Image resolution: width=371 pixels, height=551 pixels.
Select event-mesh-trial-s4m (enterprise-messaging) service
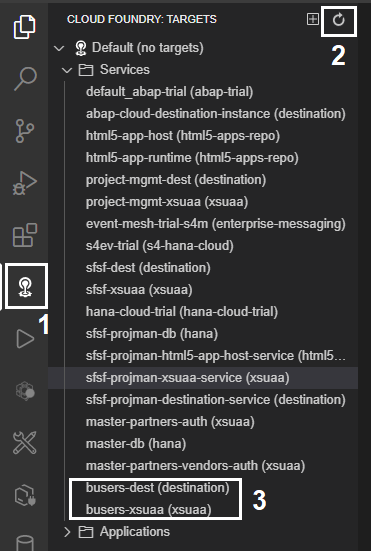point(216,224)
